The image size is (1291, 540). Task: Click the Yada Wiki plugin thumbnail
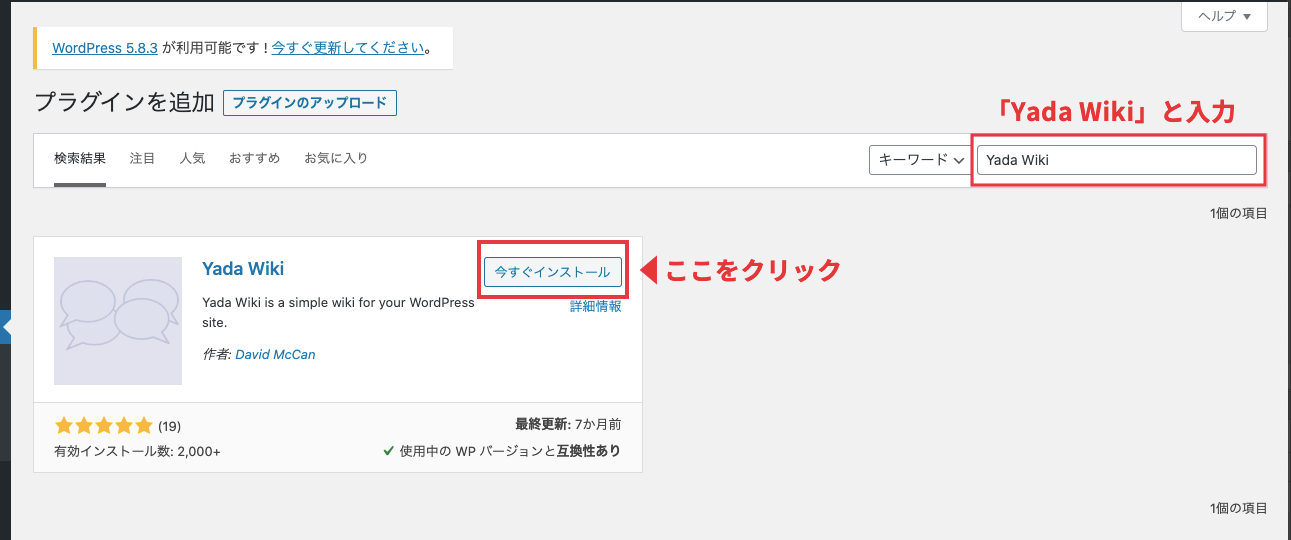[x=118, y=321]
